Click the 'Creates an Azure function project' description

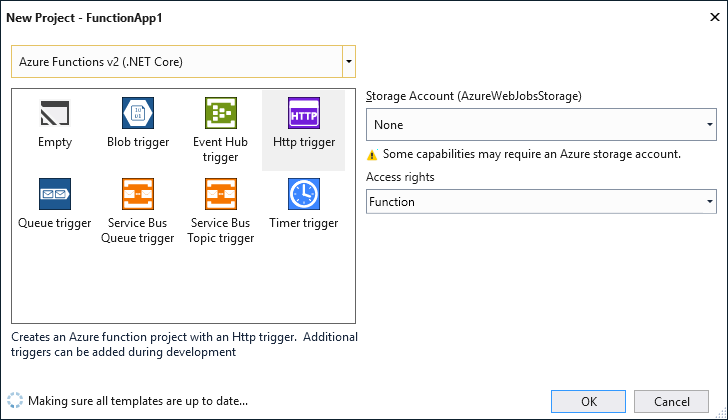click(184, 344)
